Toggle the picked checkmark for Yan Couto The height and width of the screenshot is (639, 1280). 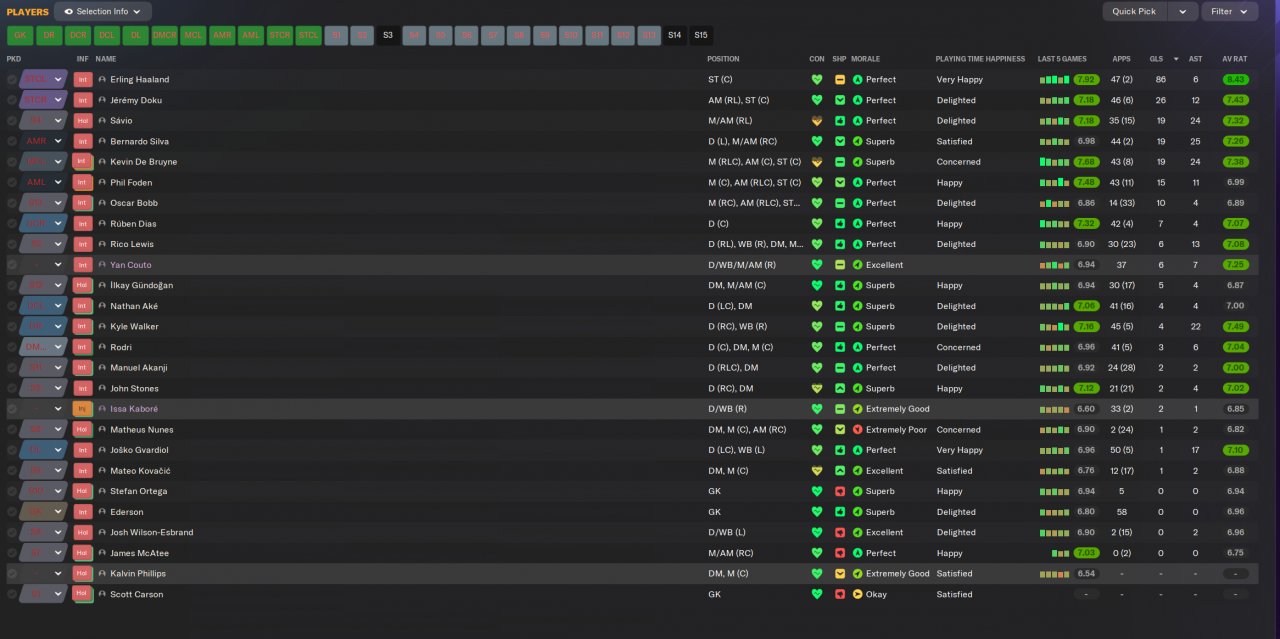click(x=12, y=265)
